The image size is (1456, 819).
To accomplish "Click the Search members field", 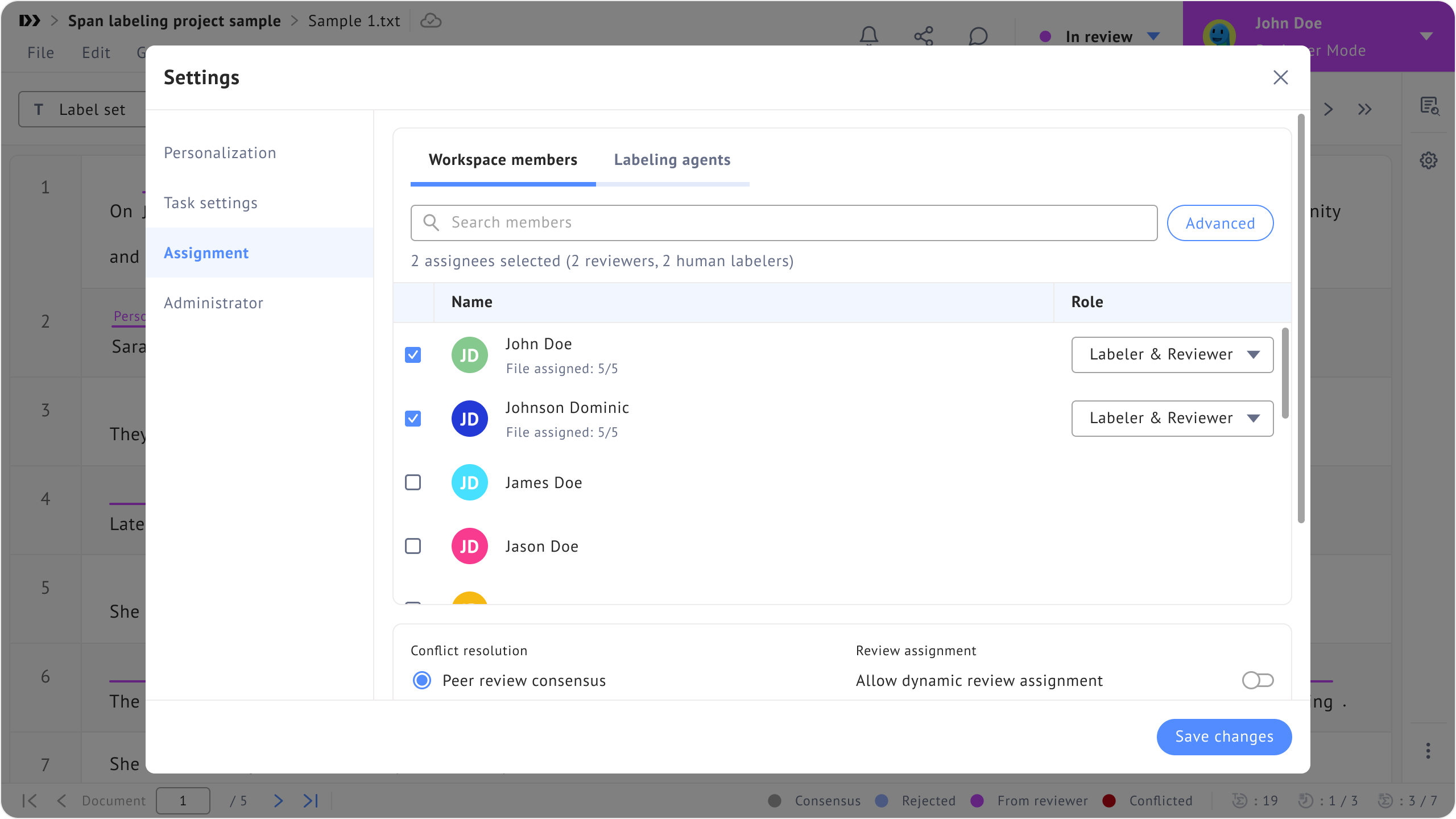I will tap(784, 223).
